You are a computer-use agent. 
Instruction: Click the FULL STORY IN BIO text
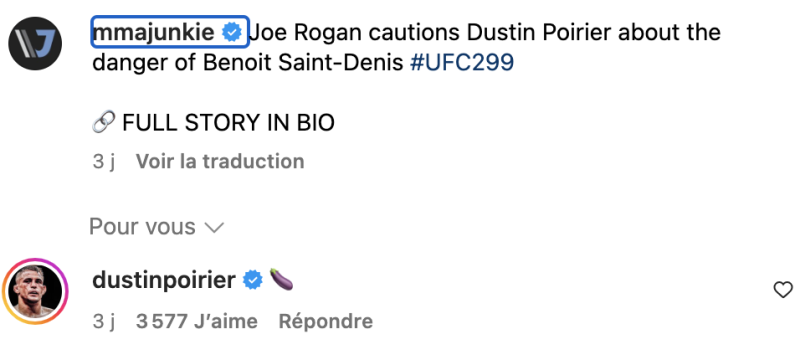pyautogui.click(x=229, y=123)
